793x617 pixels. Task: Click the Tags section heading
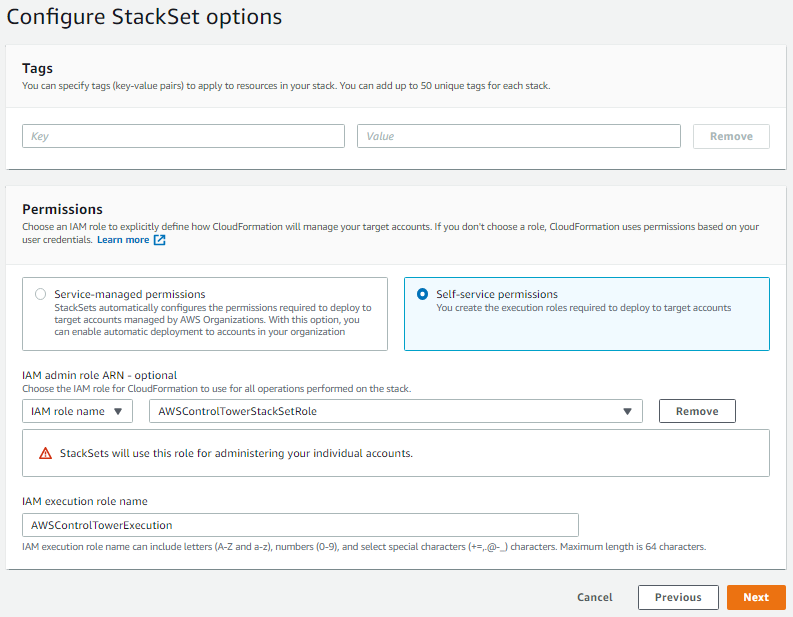coord(38,68)
